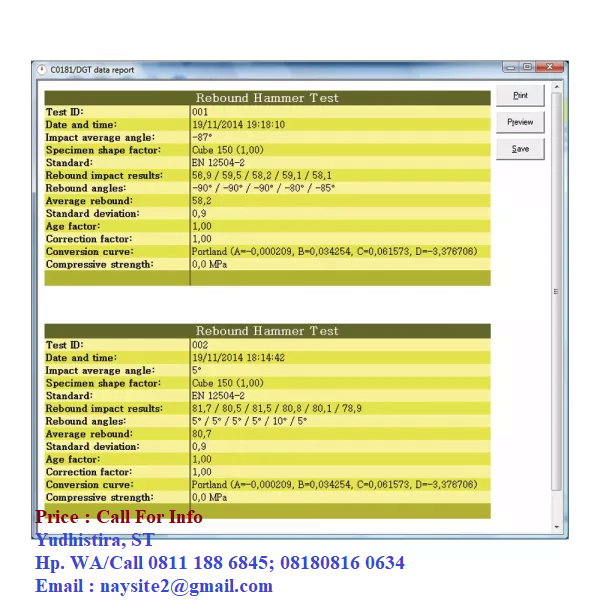The image size is (600, 600).
Task: Click average rebound value 58,2
Action: pyautogui.click(x=202, y=201)
